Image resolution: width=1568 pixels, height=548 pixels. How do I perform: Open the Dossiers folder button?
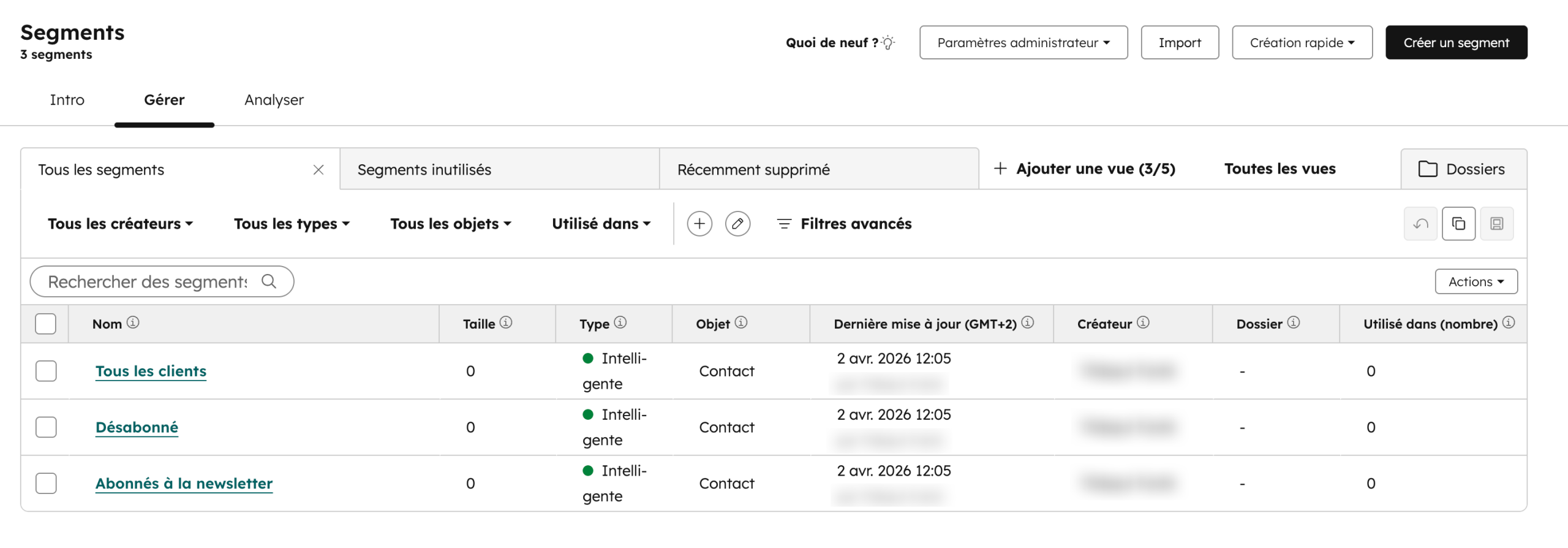[x=1463, y=169]
